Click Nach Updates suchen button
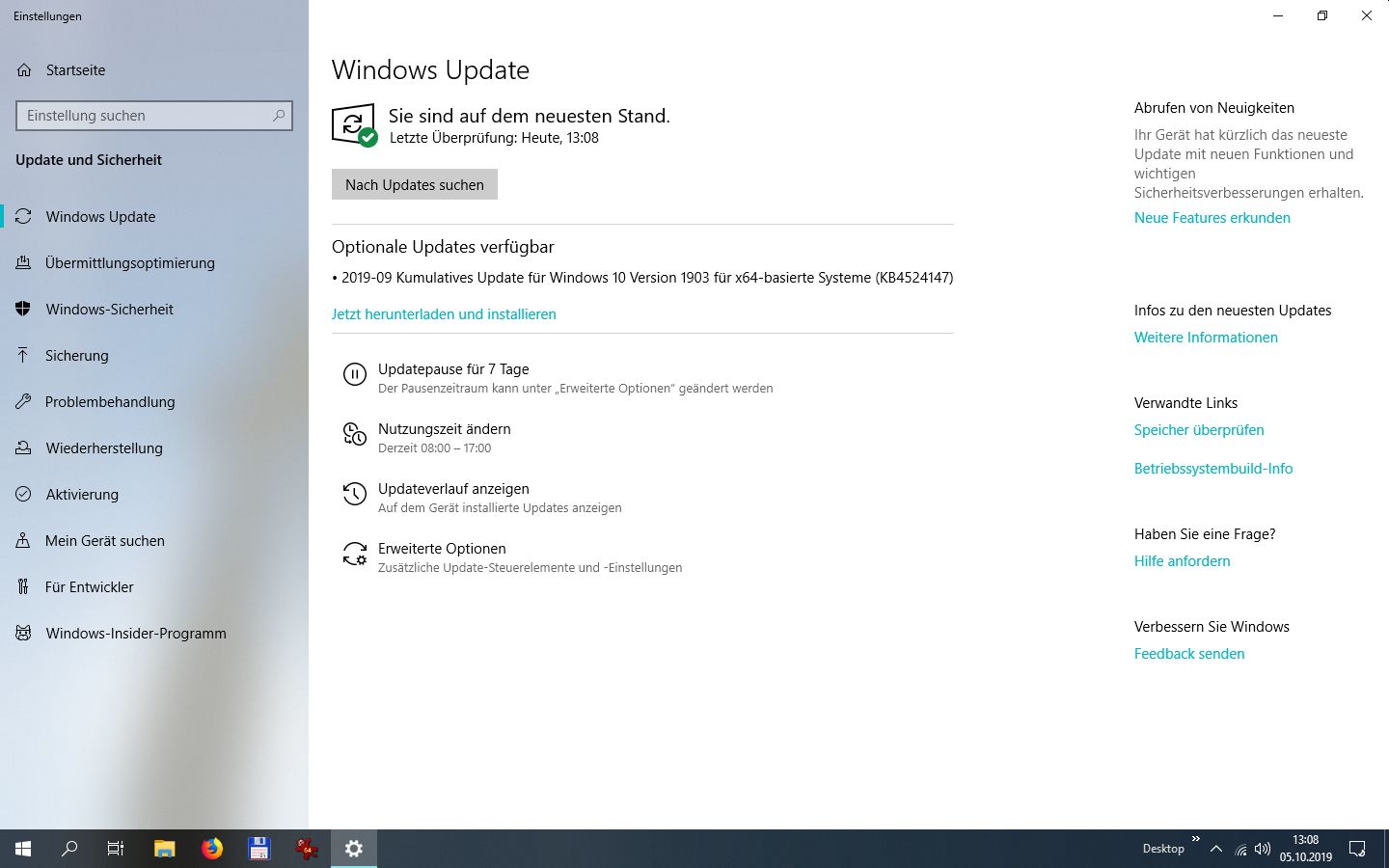This screenshot has height=868, width=1389. 415,185
